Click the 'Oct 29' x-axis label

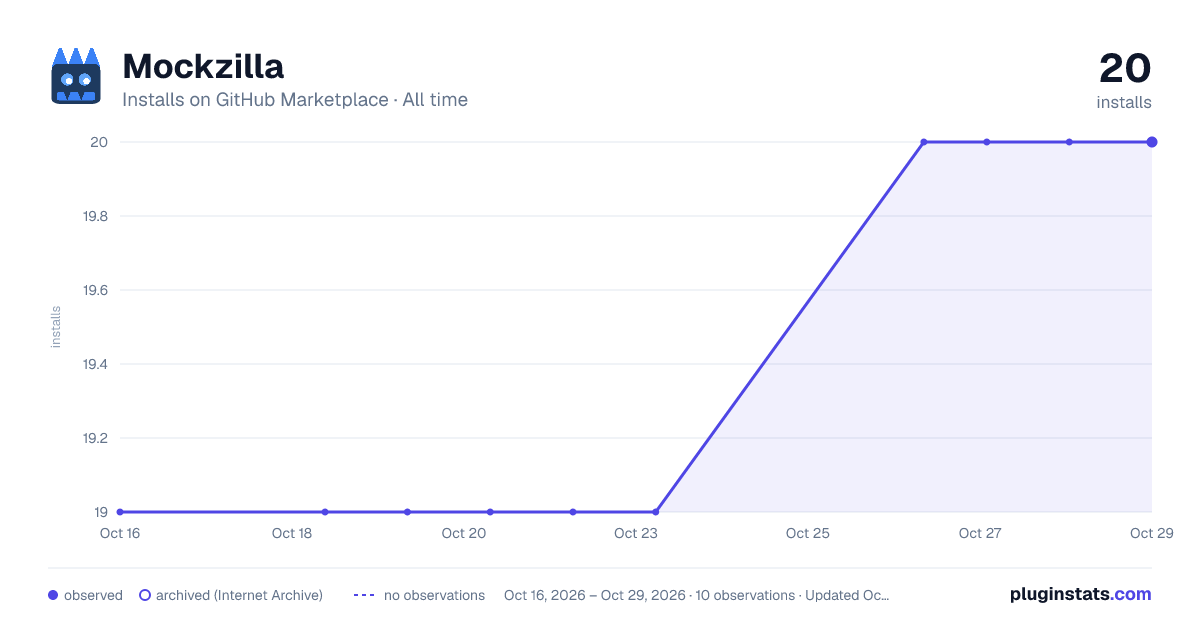pyautogui.click(x=1151, y=533)
